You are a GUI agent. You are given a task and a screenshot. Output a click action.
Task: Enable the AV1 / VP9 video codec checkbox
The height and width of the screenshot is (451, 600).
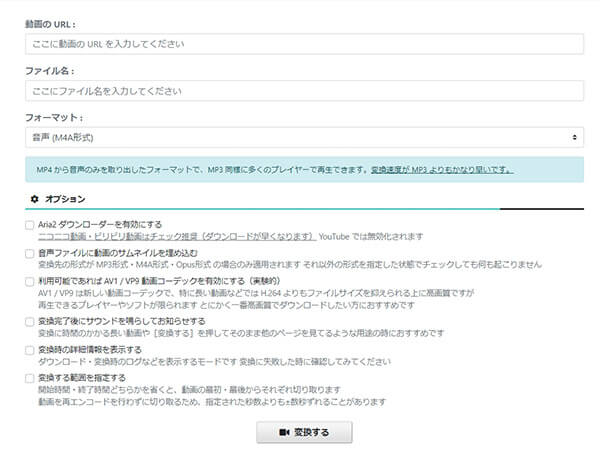click(29, 282)
